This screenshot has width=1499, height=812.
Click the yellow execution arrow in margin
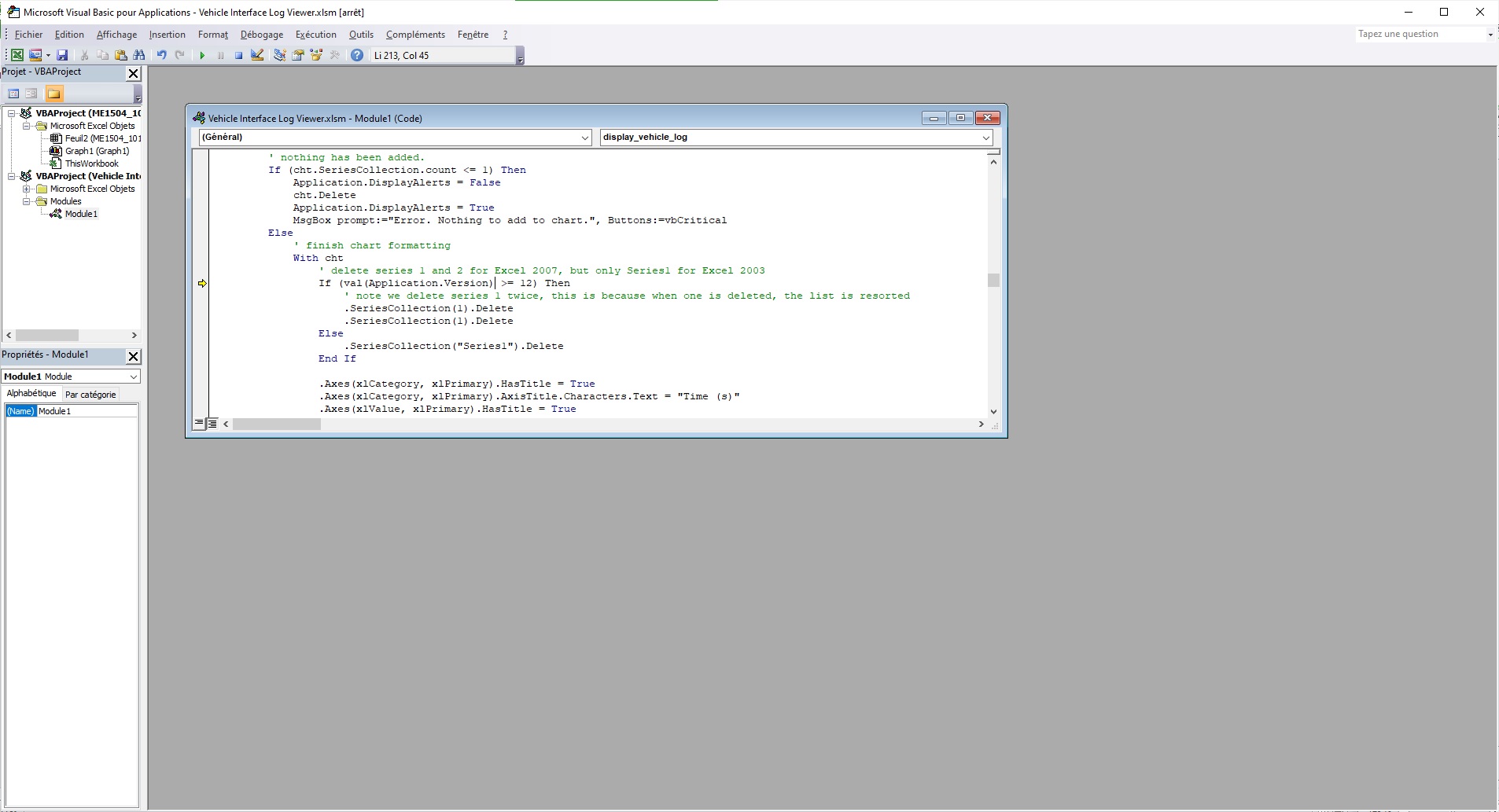click(x=202, y=284)
